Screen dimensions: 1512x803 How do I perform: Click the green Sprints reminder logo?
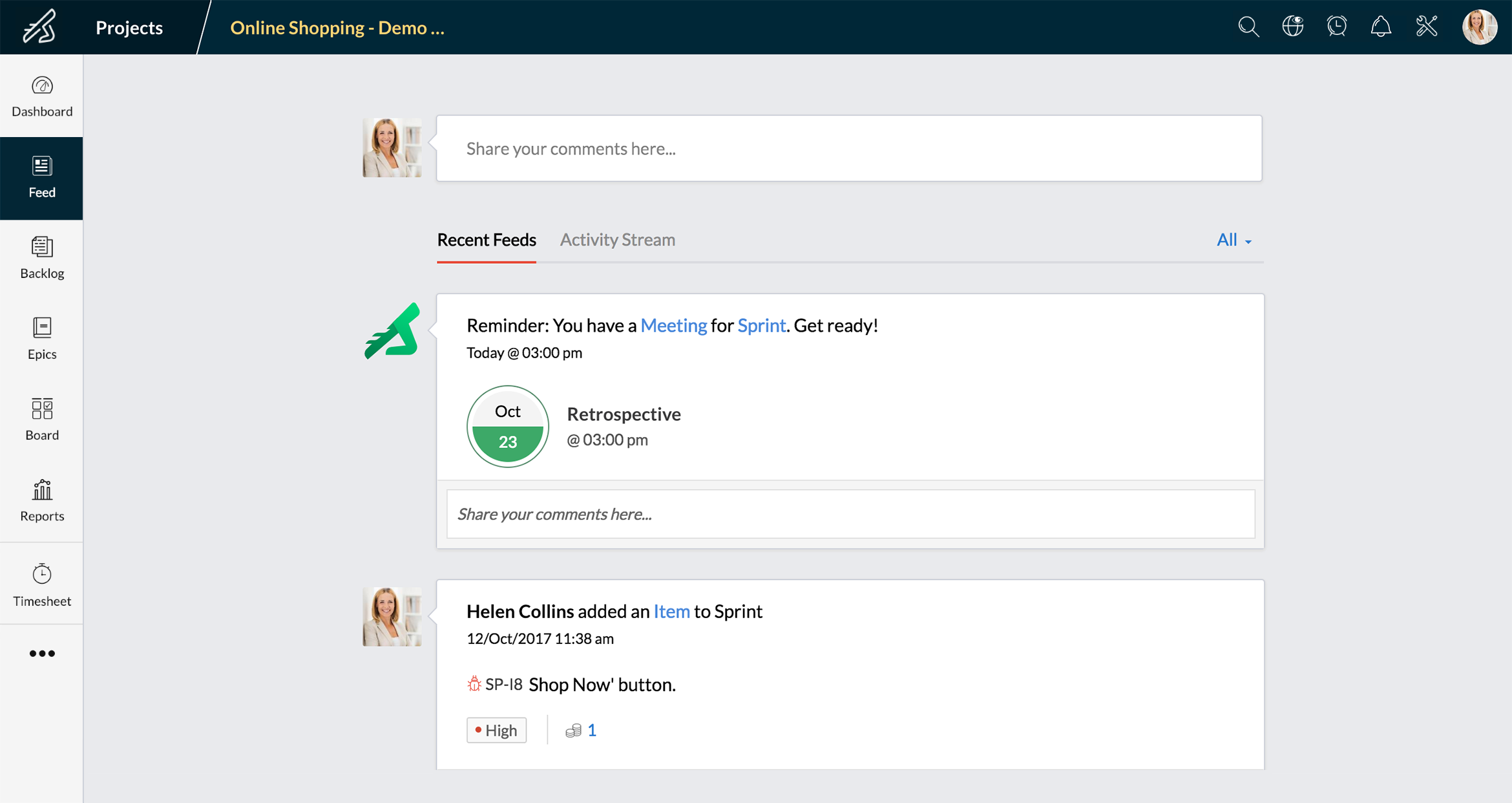[392, 330]
